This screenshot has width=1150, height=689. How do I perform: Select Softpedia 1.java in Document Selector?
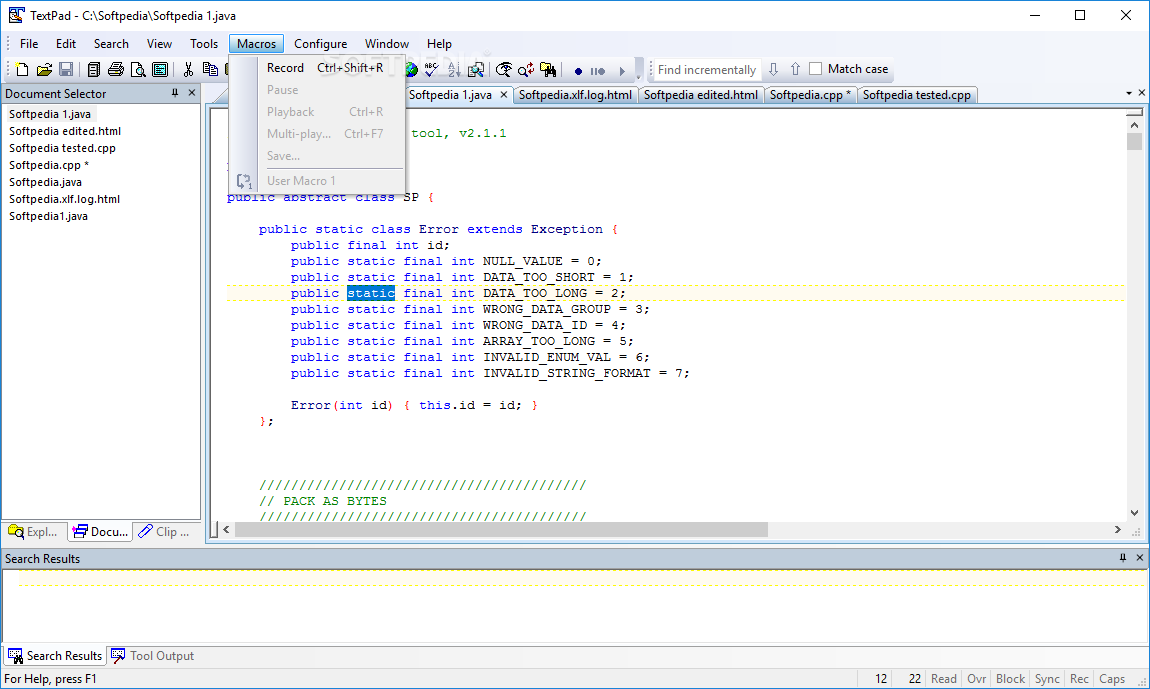50,114
